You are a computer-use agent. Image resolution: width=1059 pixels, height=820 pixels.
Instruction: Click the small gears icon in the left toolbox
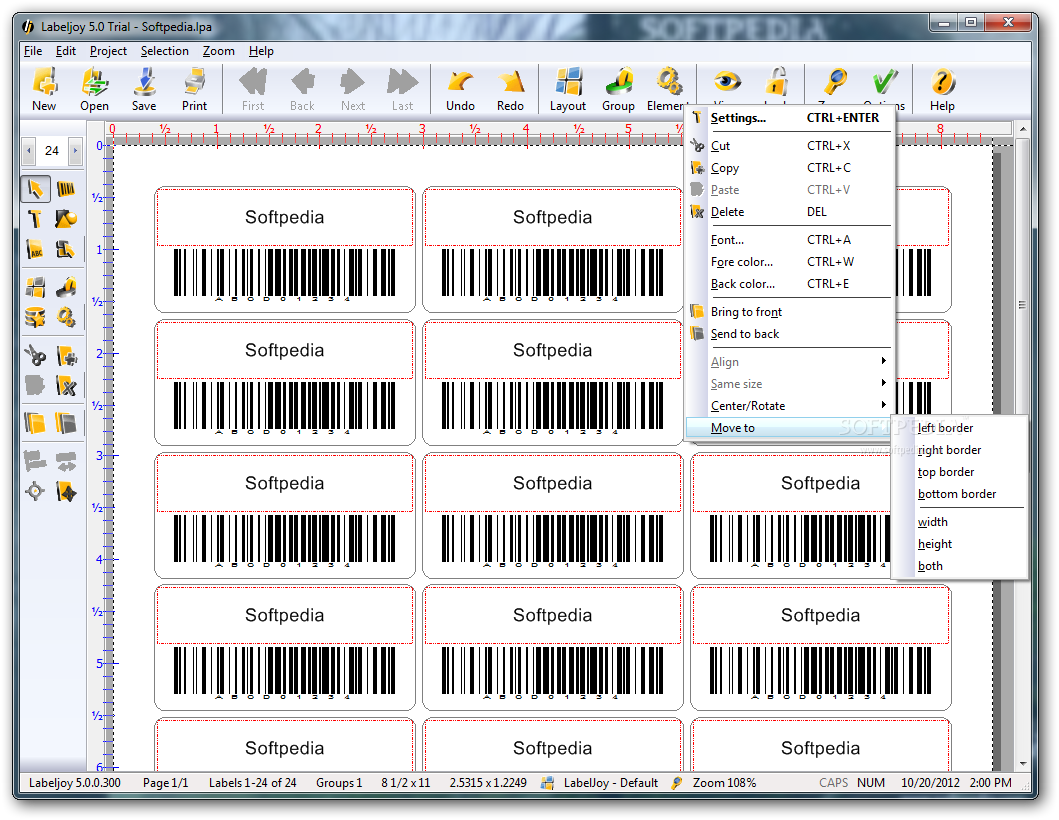66,317
